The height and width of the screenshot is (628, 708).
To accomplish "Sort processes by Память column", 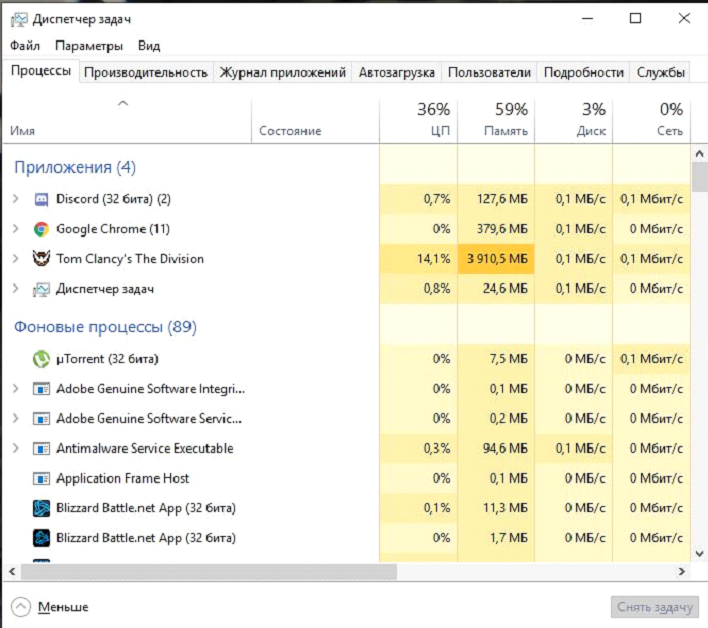I will click(495, 120).
